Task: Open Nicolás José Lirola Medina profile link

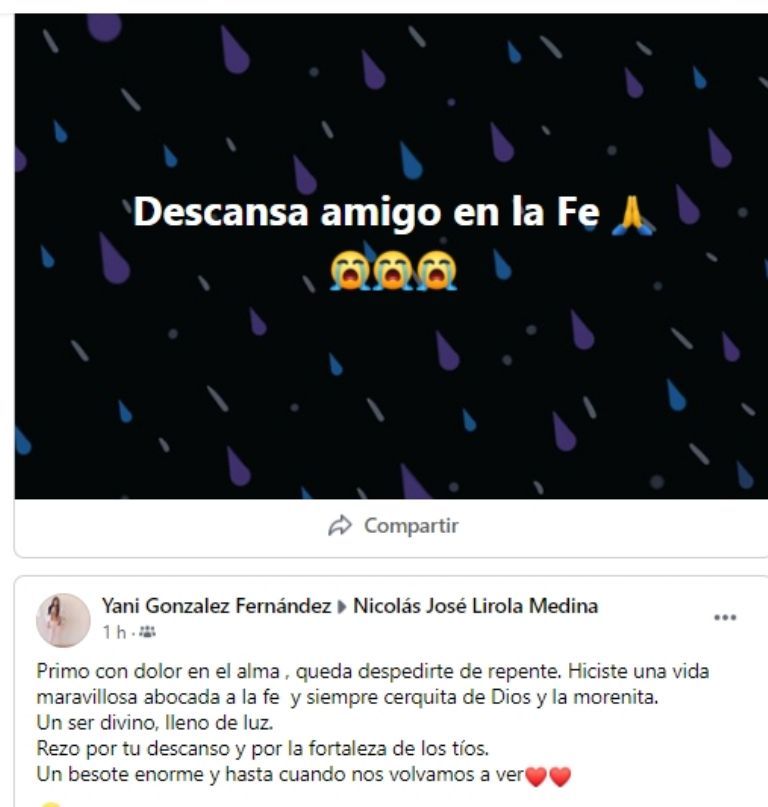Action: (476, 606)
